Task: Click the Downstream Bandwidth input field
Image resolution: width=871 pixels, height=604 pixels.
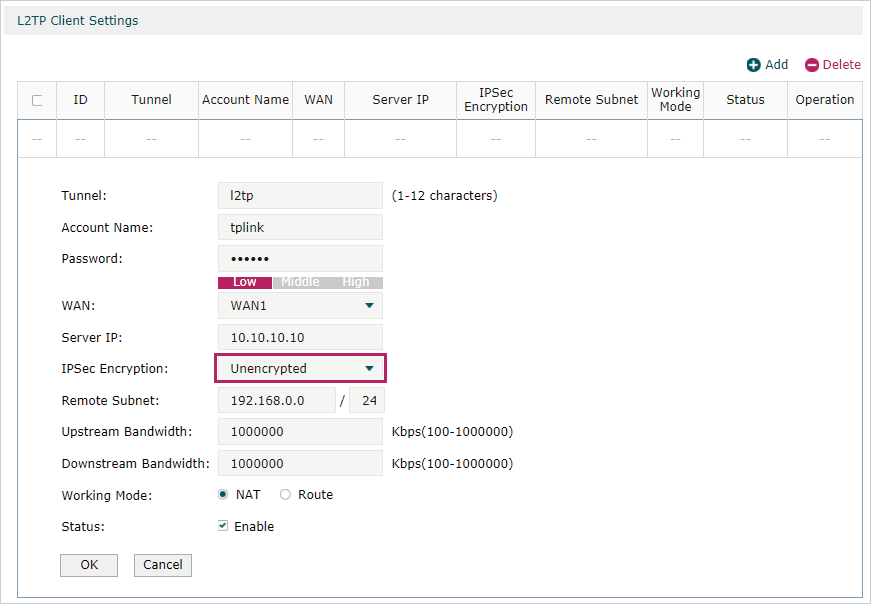Action: 300,464
